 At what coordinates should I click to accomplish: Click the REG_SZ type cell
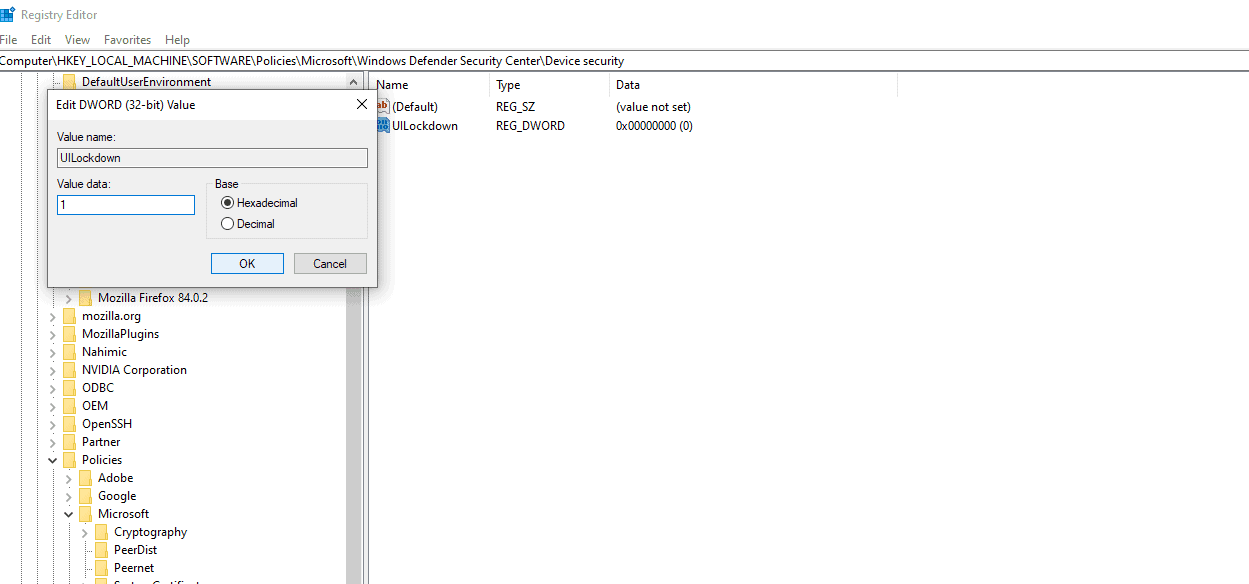click(516, 107)
